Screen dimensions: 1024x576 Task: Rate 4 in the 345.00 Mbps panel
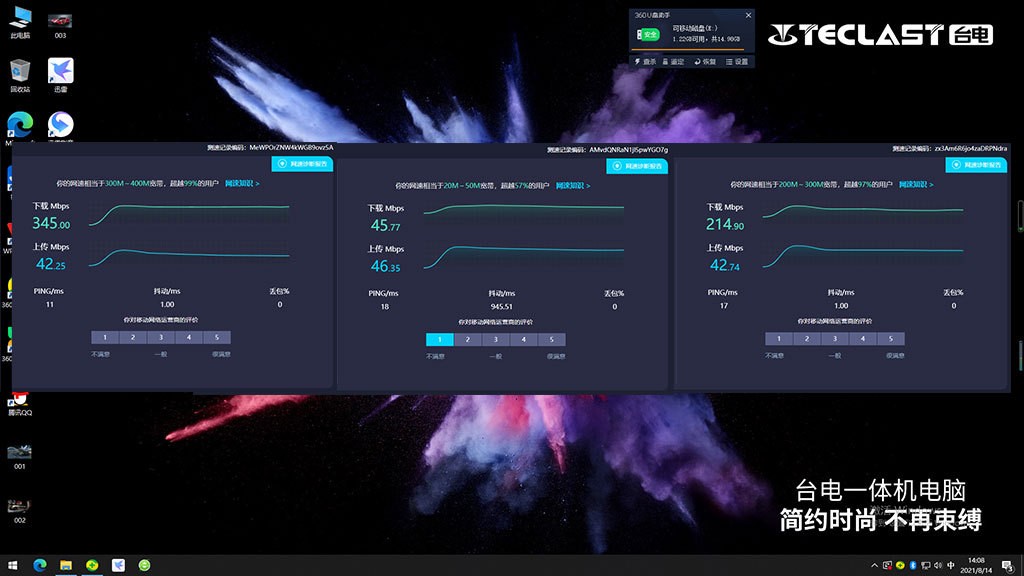pos(189,337)
